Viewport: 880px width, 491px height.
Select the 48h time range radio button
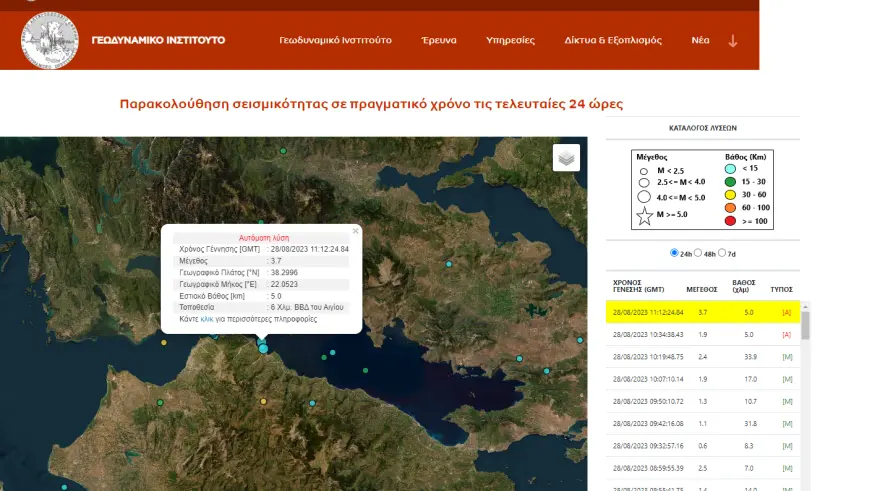point(698,253)
